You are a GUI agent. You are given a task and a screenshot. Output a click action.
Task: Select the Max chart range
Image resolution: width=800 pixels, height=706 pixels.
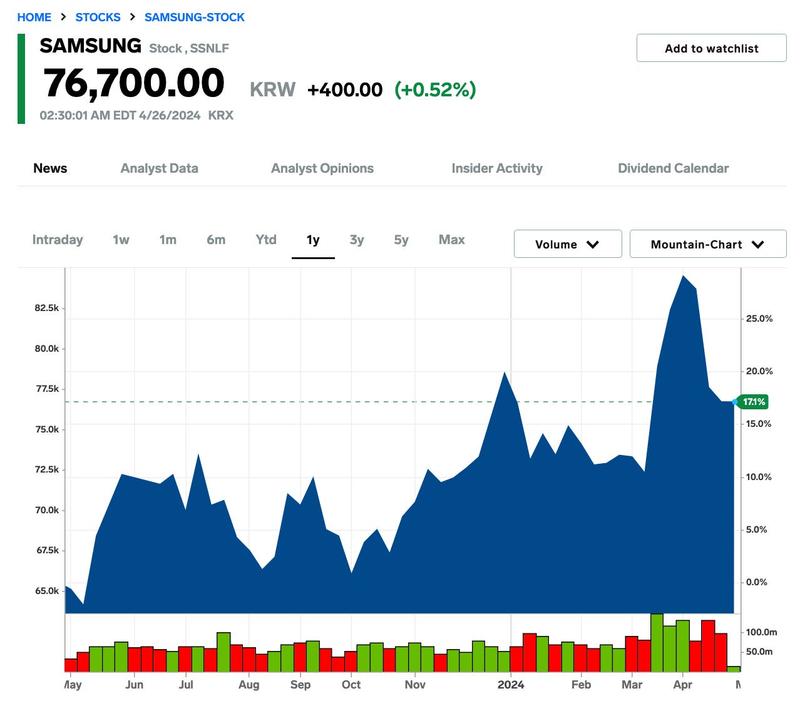click(x=452, y=240)
